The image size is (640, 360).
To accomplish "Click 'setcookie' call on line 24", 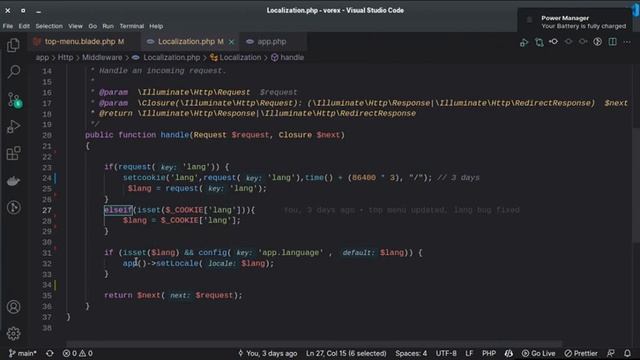I will click(144, 178).
